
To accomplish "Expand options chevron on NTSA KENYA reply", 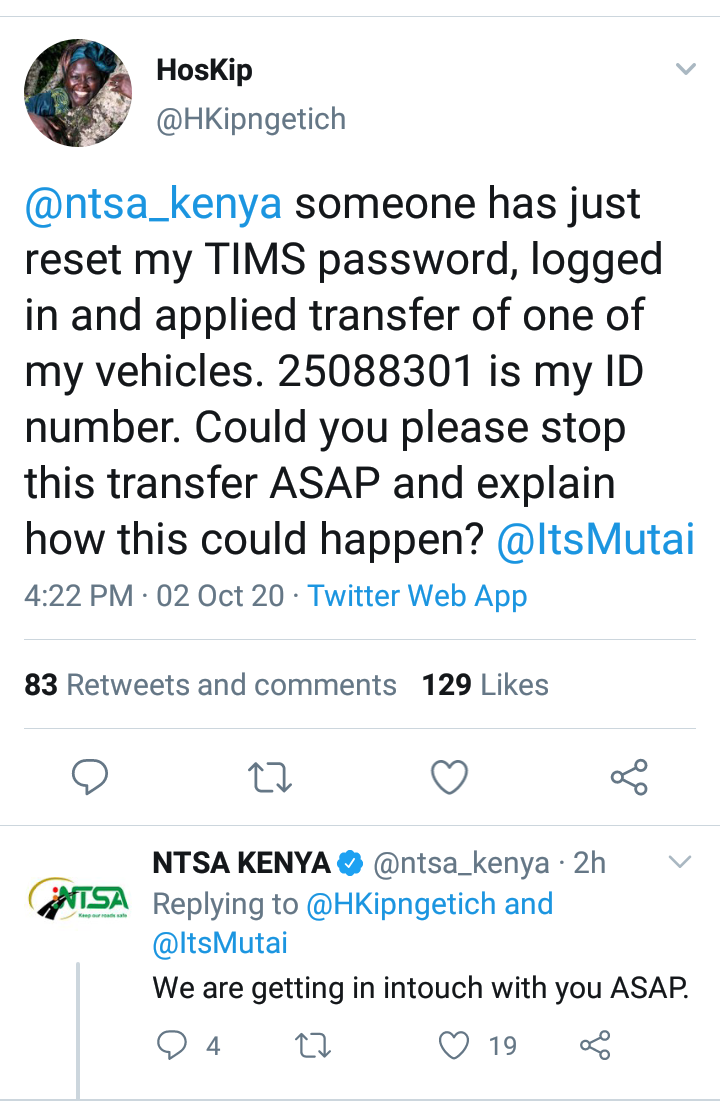I will pos(679,862).
